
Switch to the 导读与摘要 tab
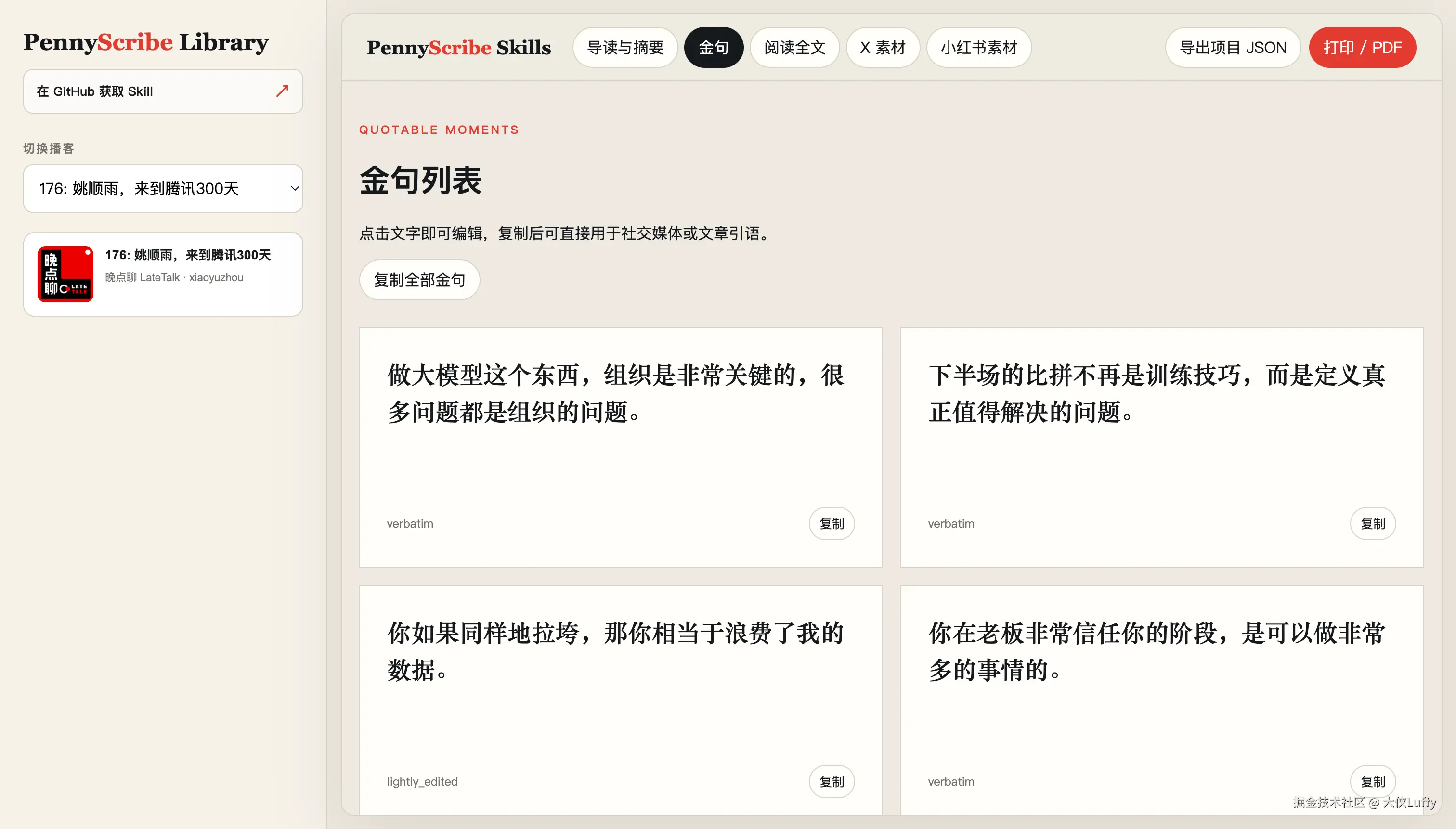coord(625,47)
